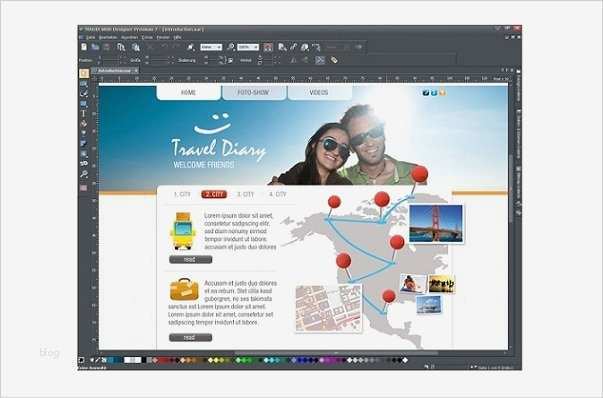Click the FOTO-SHOW tab on the page
Screen dimensions: 603x398
tap(253, 92)
